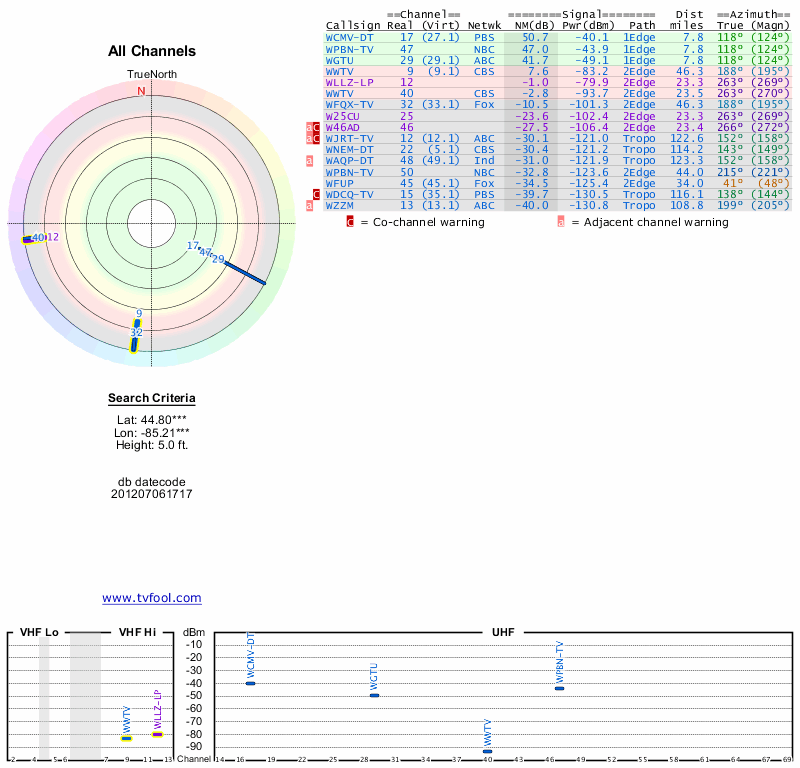The image size is (800, 768).
Task: Click the co-channel warning icon beside W46AD
Action: (318, 127)
